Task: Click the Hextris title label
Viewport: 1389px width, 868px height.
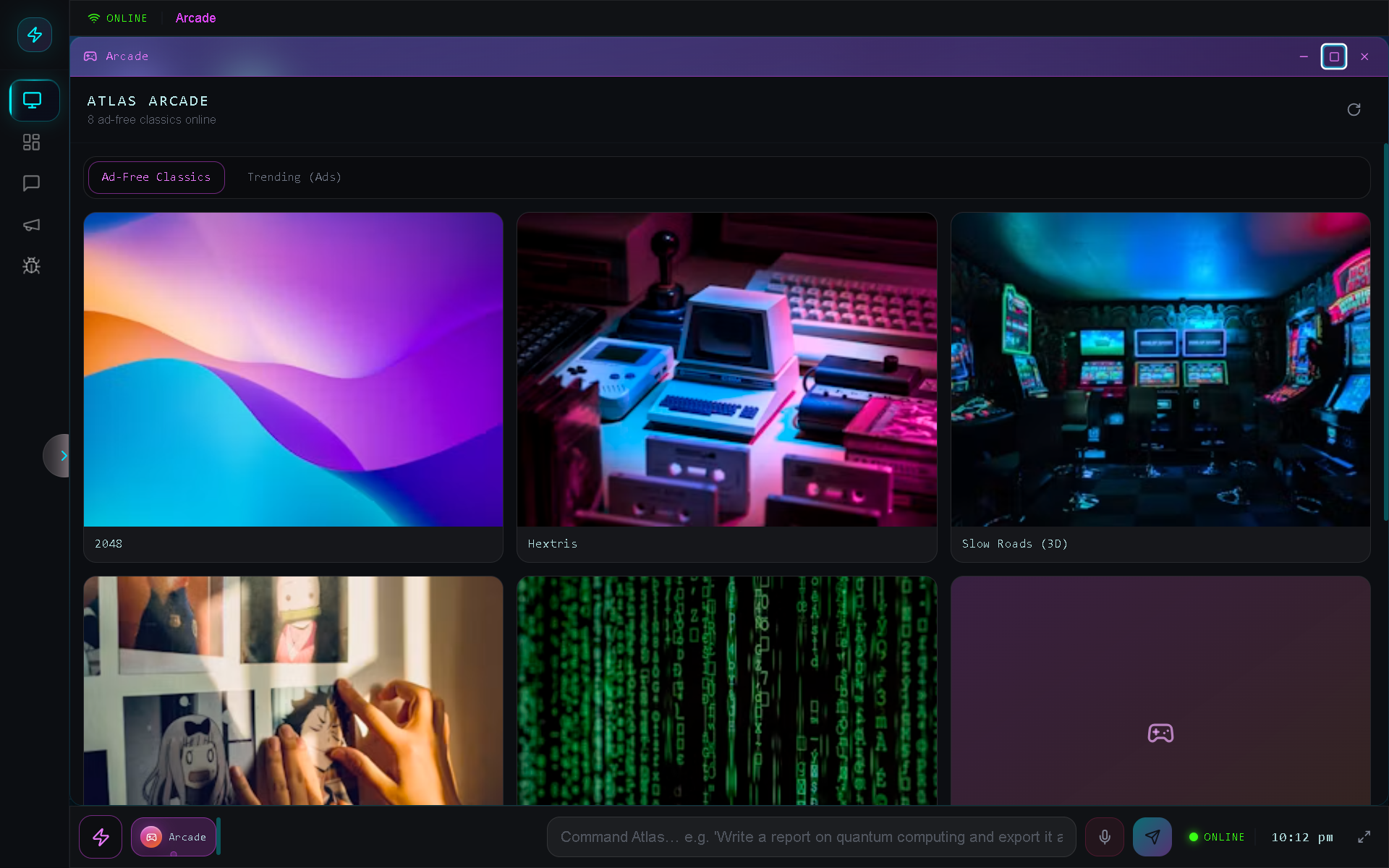Action: tap(553, 544)
